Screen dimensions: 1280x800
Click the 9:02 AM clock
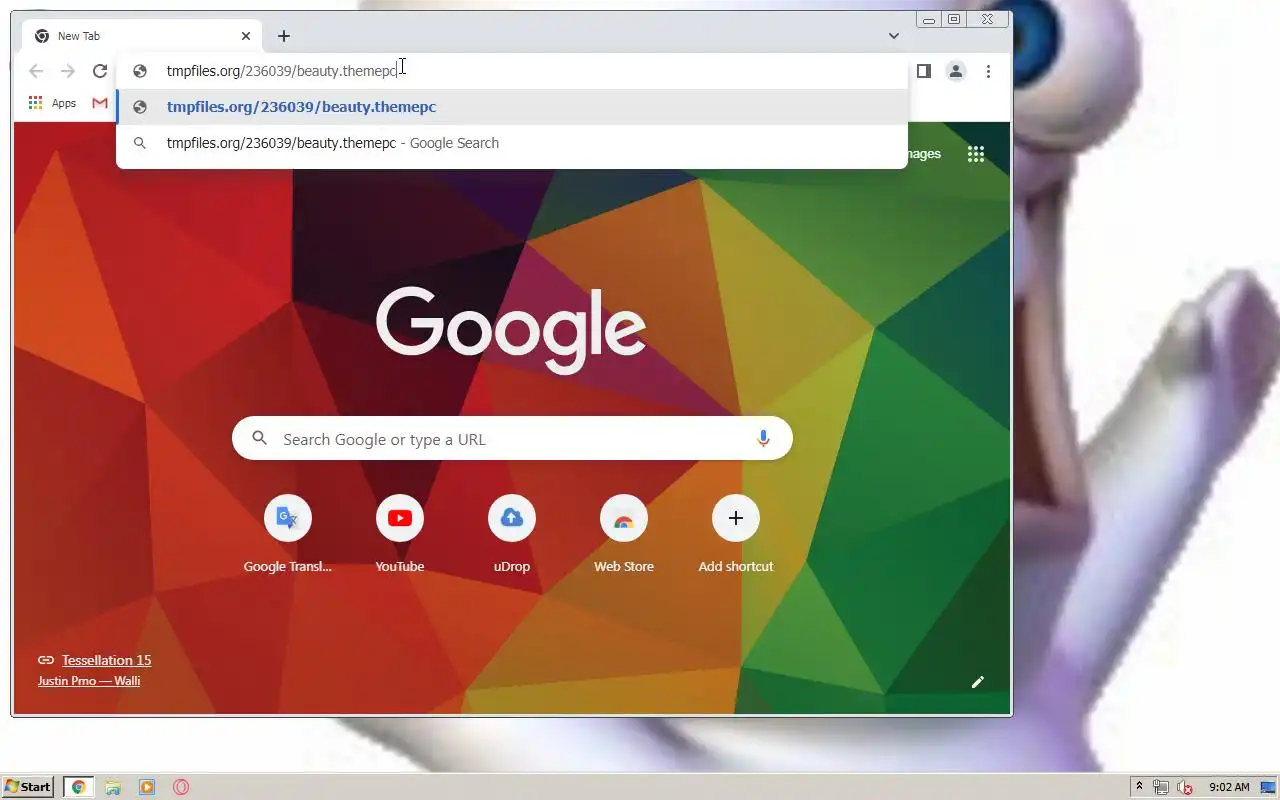pyautogui.click(x=1229, y=787)
